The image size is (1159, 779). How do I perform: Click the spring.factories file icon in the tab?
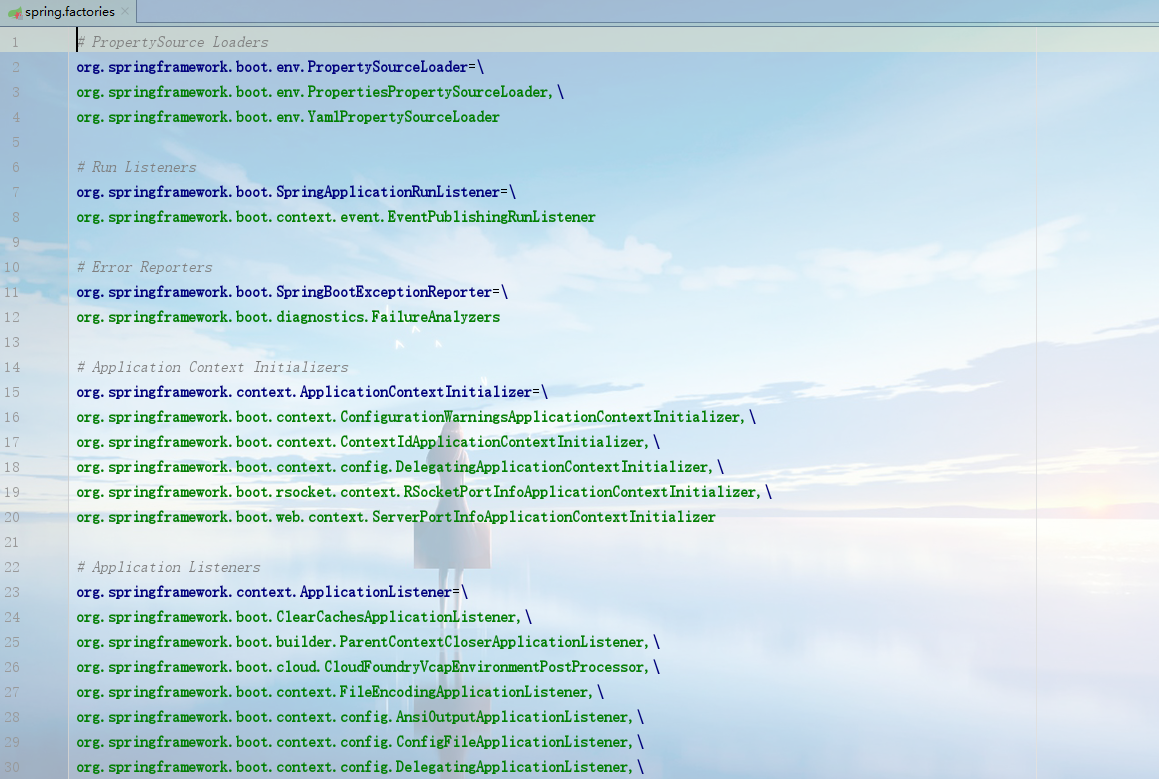click(15, 13)
